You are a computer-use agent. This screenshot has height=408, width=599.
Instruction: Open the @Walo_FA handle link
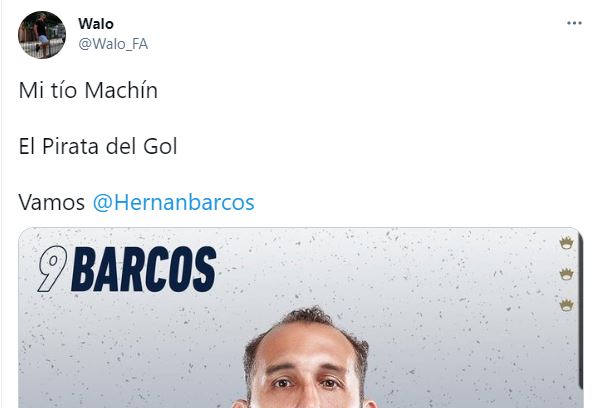113,44
